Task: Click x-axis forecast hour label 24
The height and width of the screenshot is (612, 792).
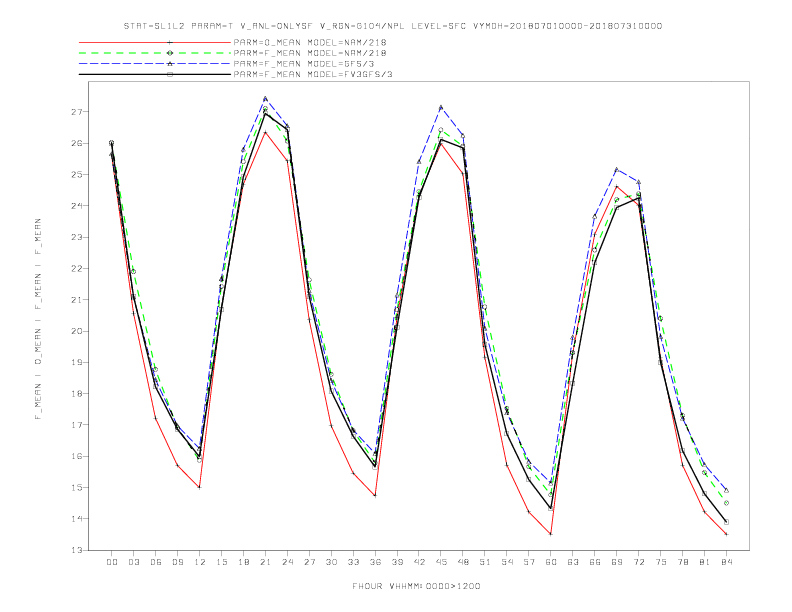Action: tap(287, 562)
